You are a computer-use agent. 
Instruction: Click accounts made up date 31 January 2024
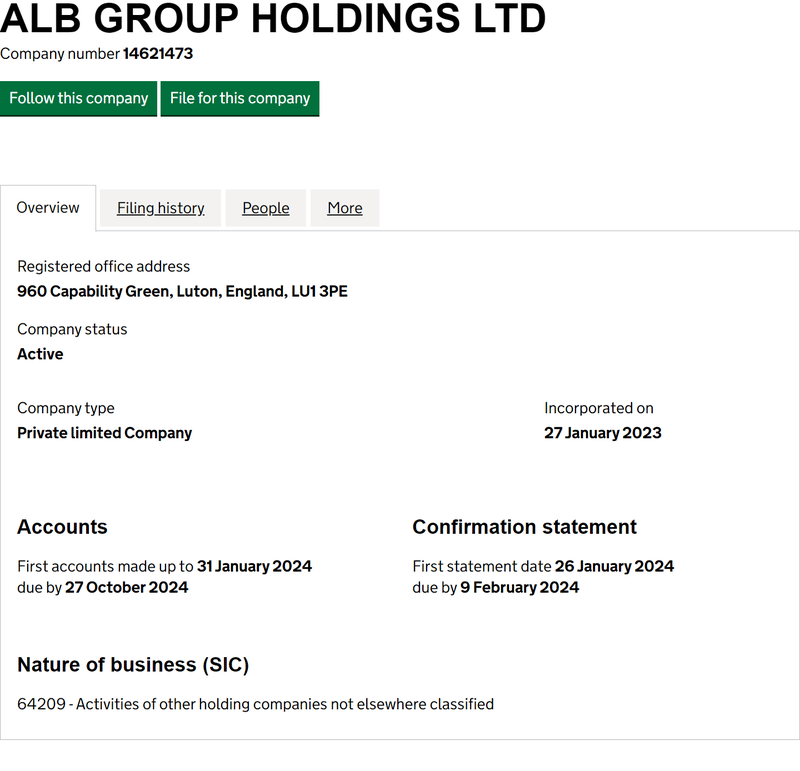click(x=255, y=566)
